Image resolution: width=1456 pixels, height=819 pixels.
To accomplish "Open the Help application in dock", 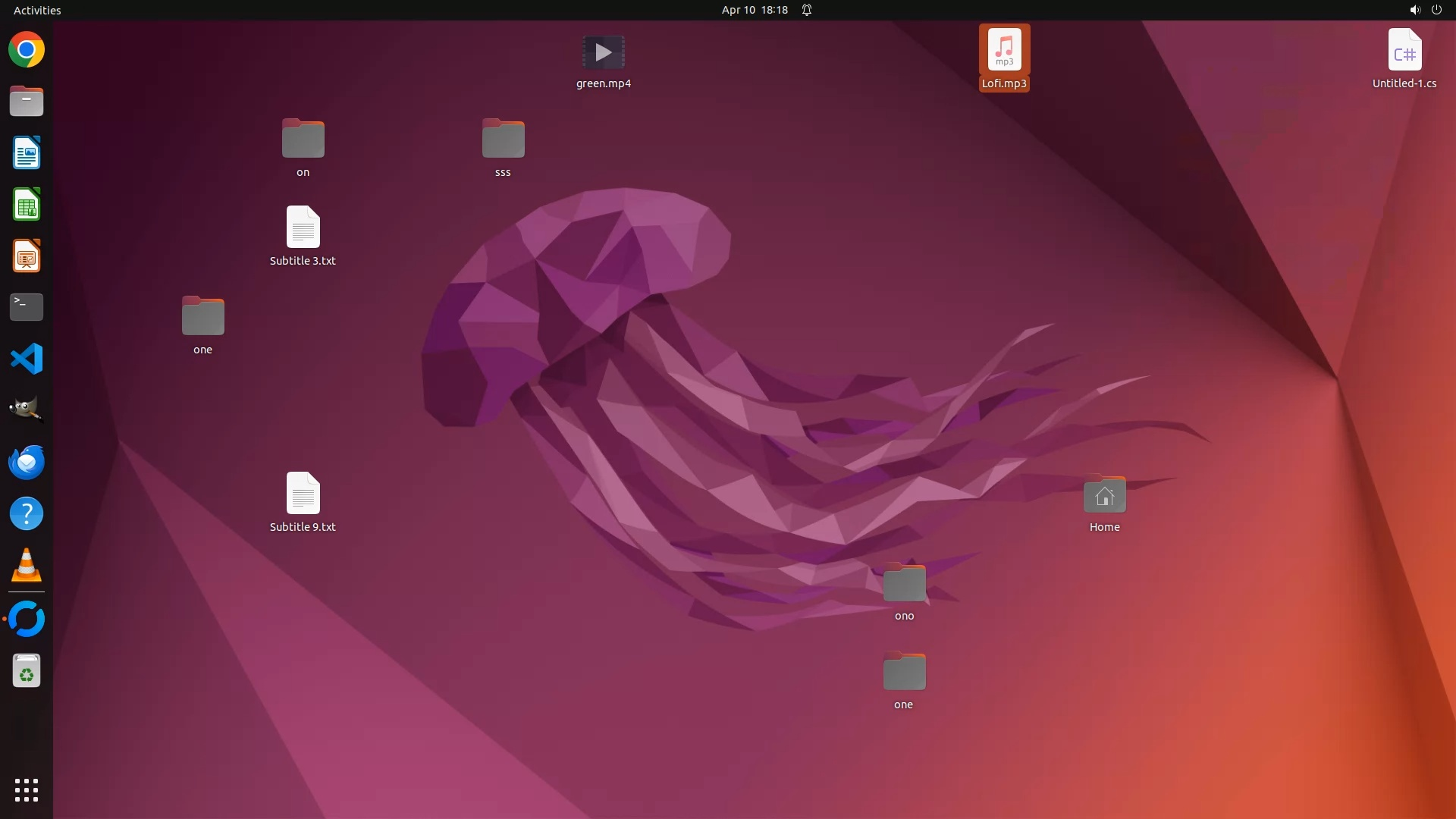I will (x=27, y=514).
